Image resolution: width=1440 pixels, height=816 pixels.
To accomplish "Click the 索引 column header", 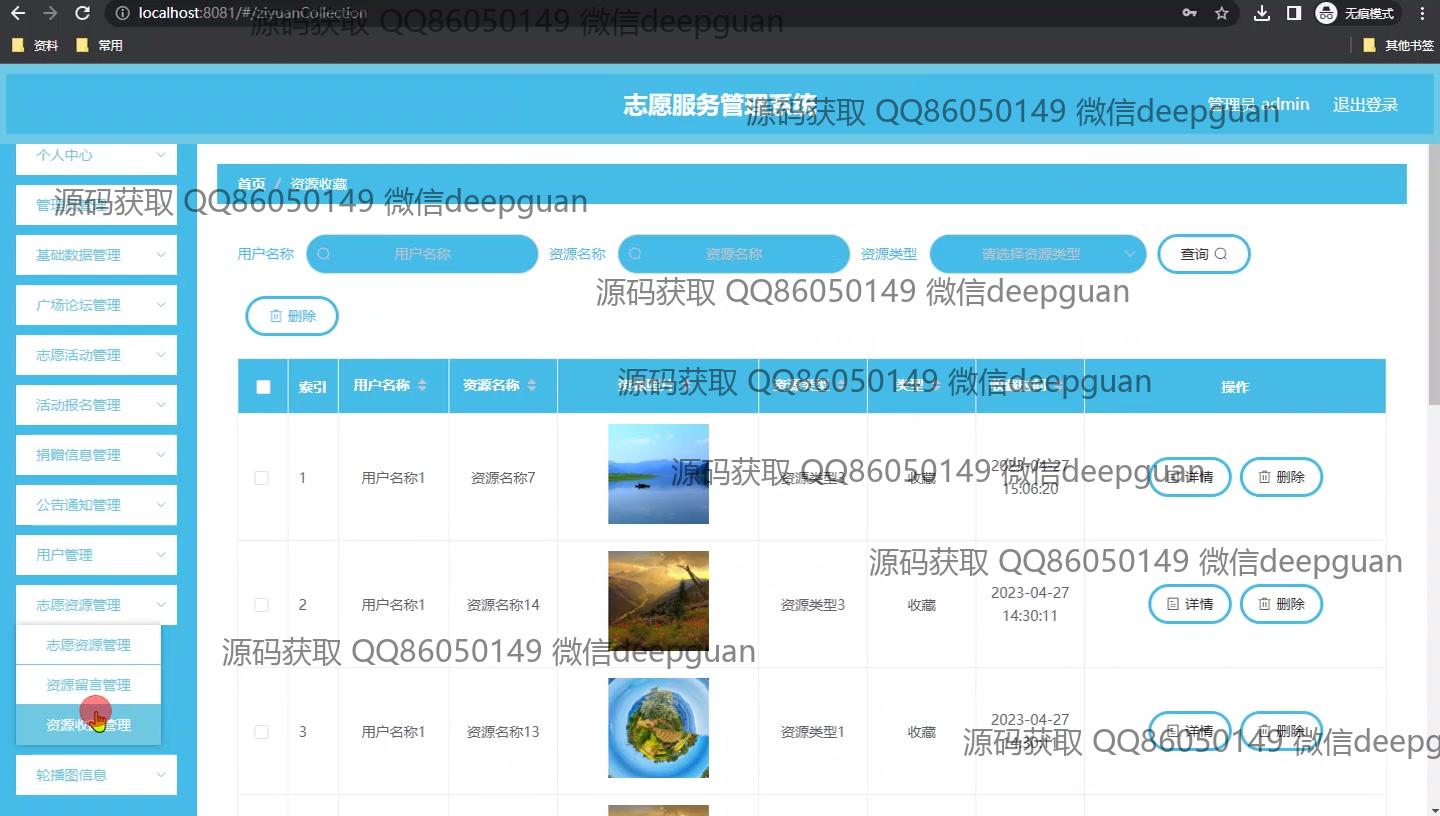I will 313,387.
